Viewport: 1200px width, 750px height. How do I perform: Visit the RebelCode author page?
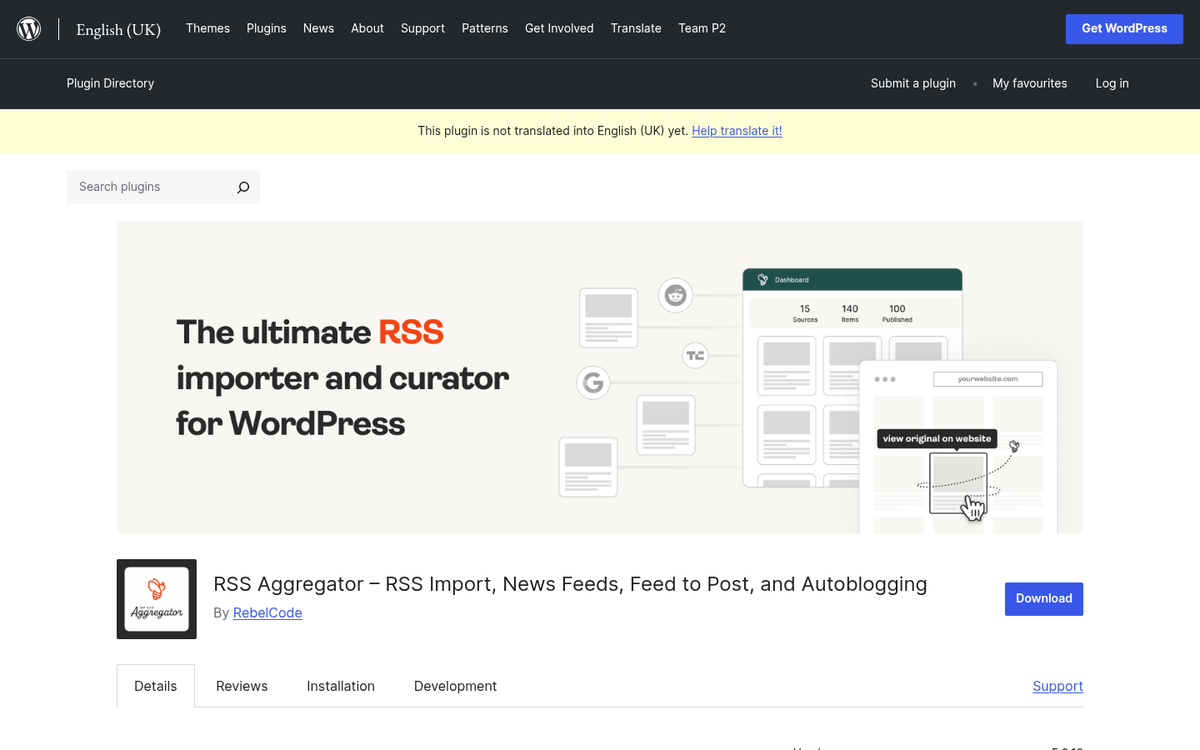267,612
